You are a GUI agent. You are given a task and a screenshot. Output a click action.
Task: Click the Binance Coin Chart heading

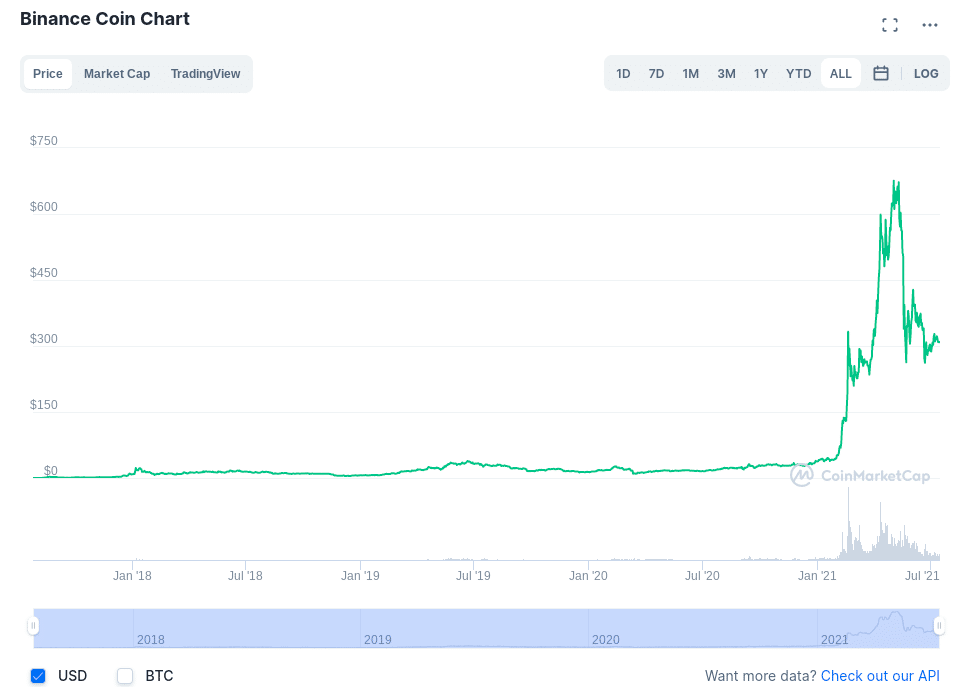tap(105, 19)
